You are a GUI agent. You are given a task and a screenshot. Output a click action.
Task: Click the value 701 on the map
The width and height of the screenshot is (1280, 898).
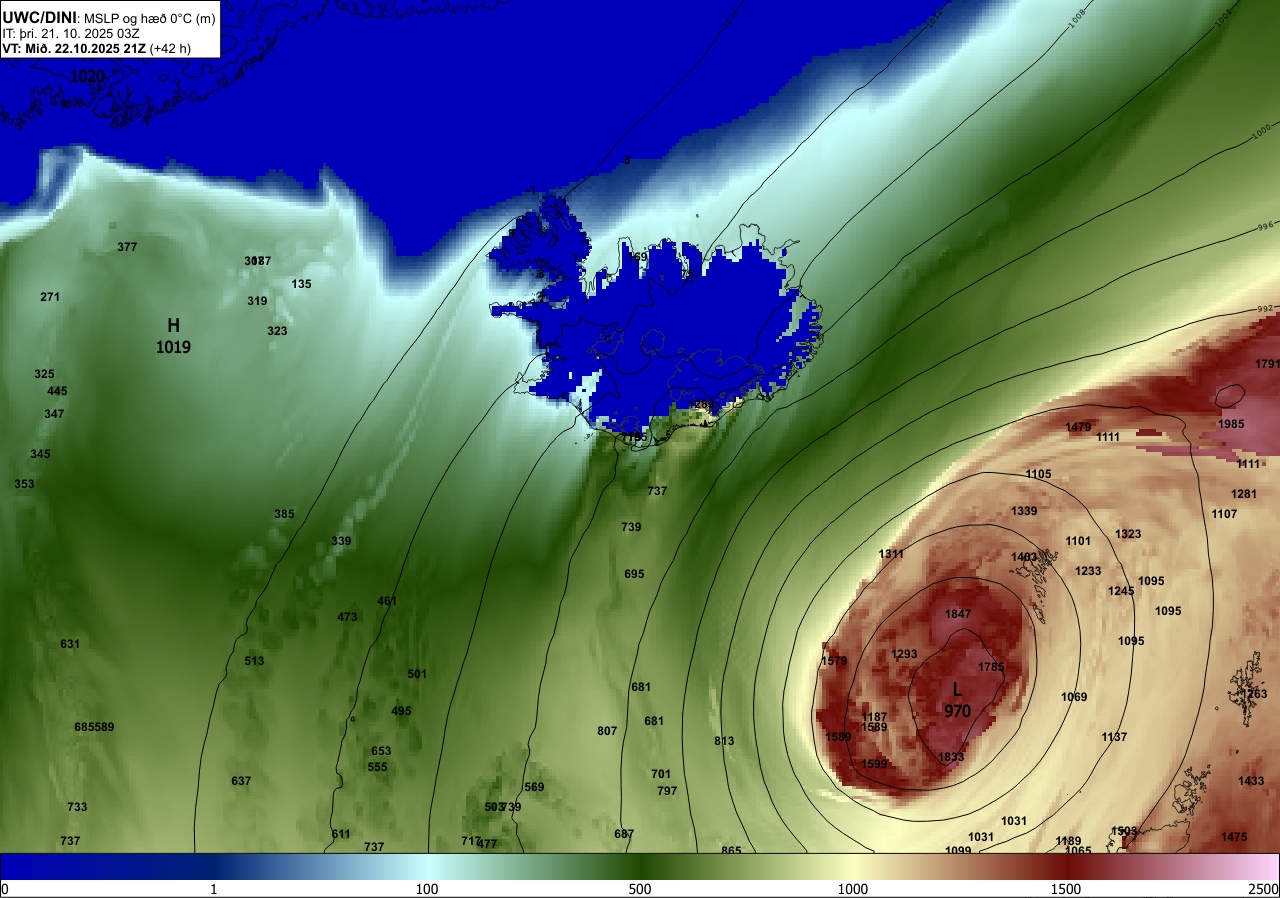[x=661, y=774]
